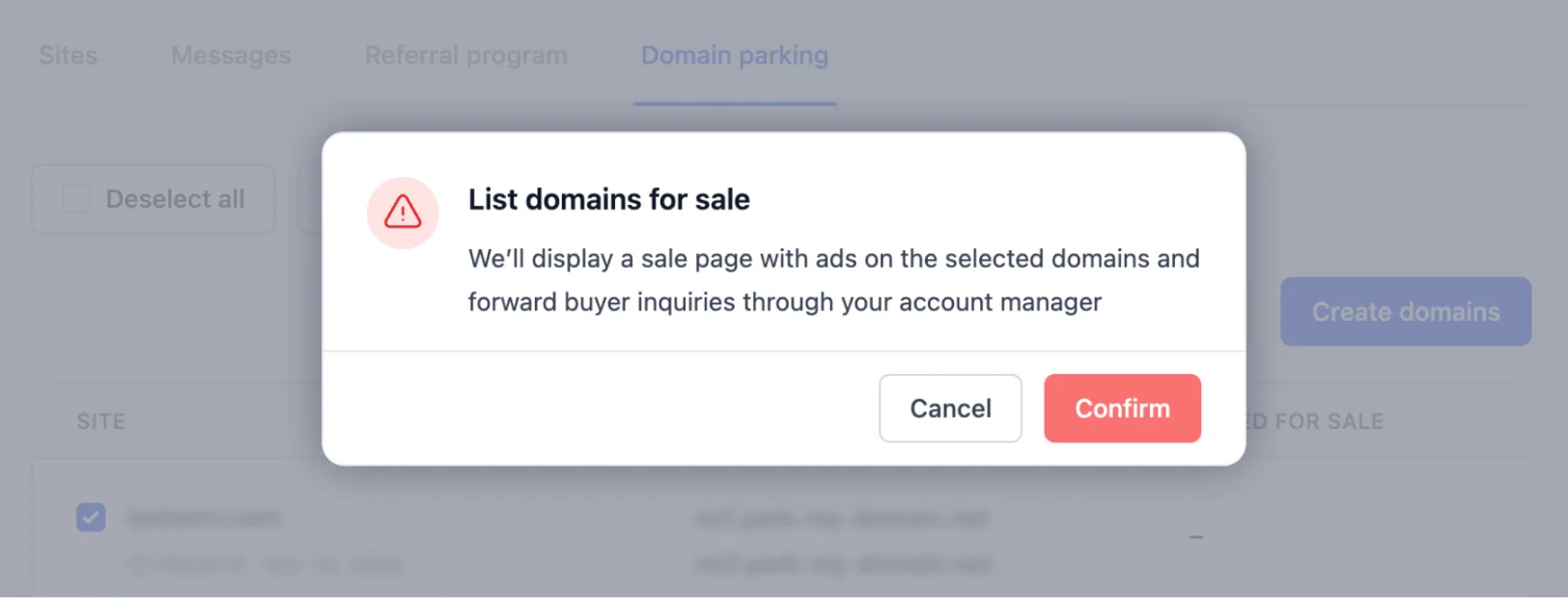Image resolution: width=1568 pixels, height=598 pixels.
Task: Click the first blurred domain line in row
Action: click(841, 519)
